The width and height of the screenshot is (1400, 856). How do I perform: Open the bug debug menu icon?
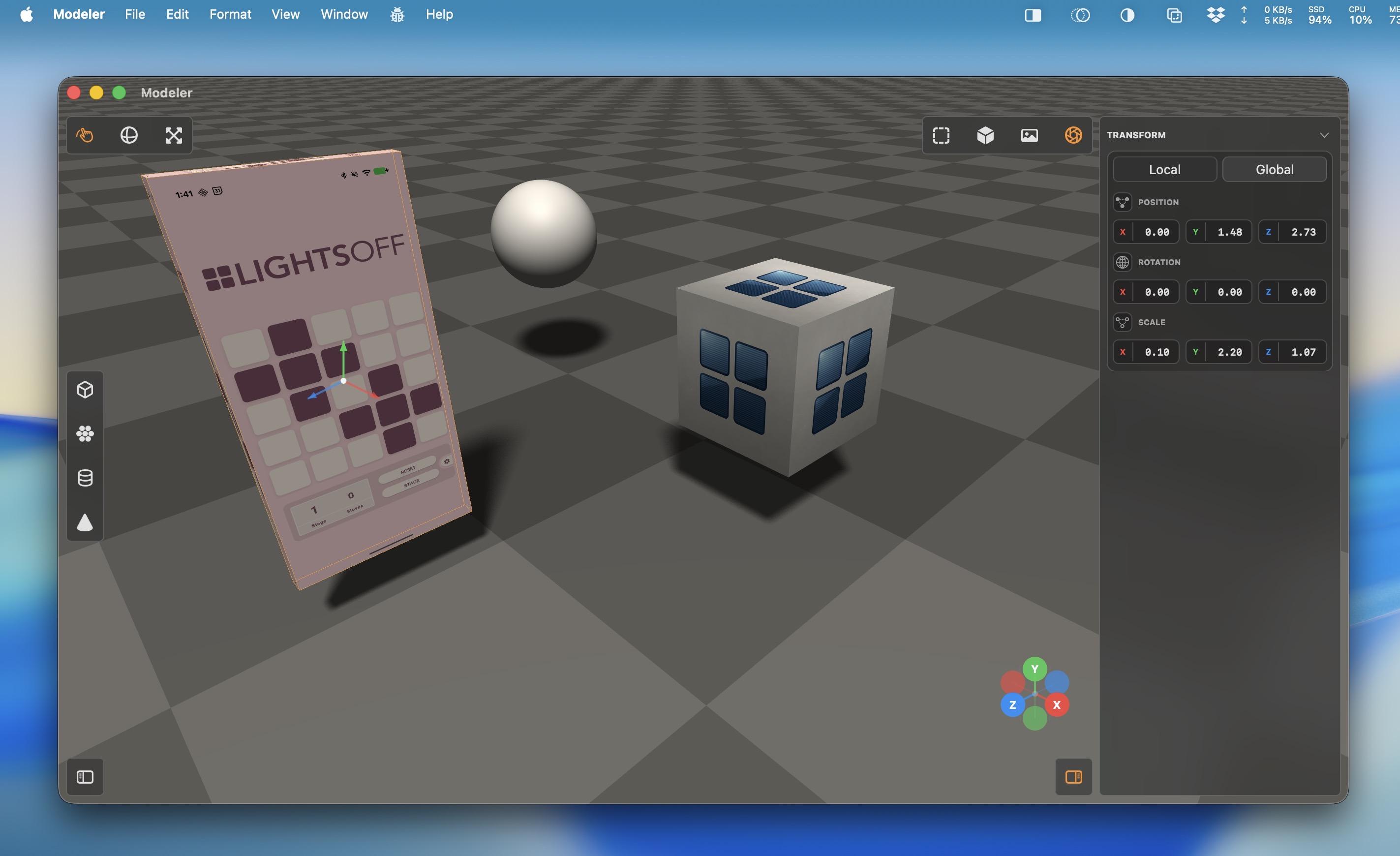click(397, 14)
